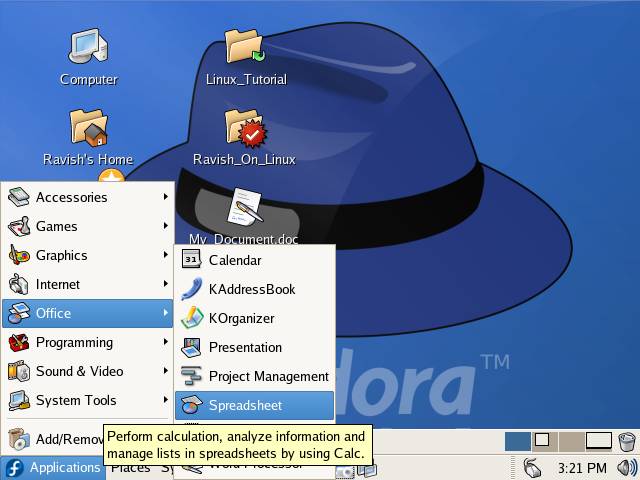The width and height of the screenshot is (640, 480).
Task: Expand the Accessories submenu
Action: pos(71,197)
